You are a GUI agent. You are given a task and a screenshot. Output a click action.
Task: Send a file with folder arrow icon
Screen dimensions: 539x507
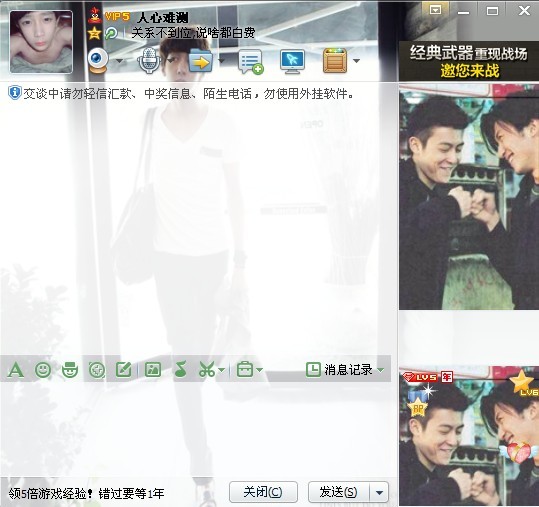coord(200,60)
